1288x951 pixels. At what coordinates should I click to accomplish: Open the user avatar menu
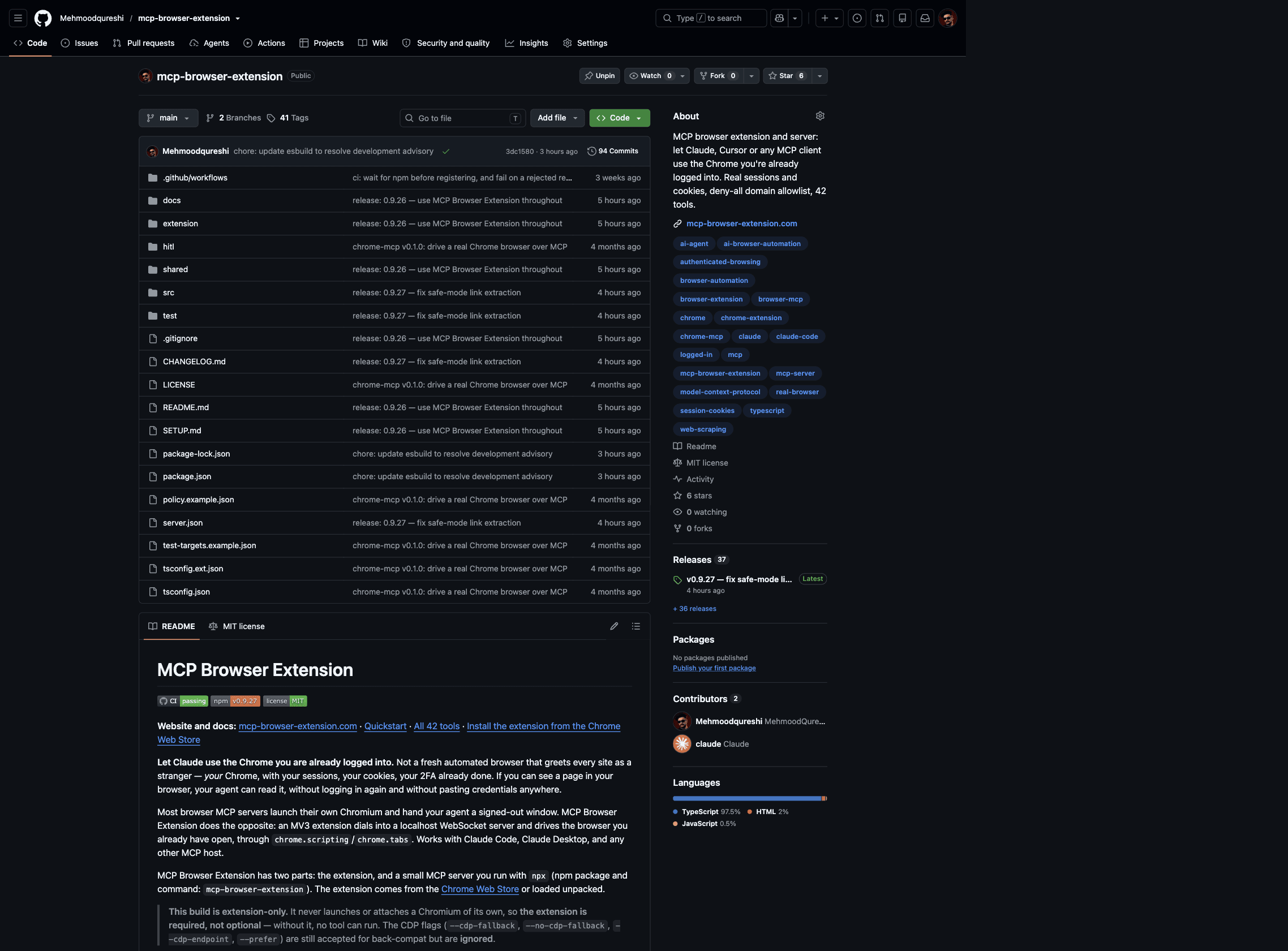pos(948,18)
